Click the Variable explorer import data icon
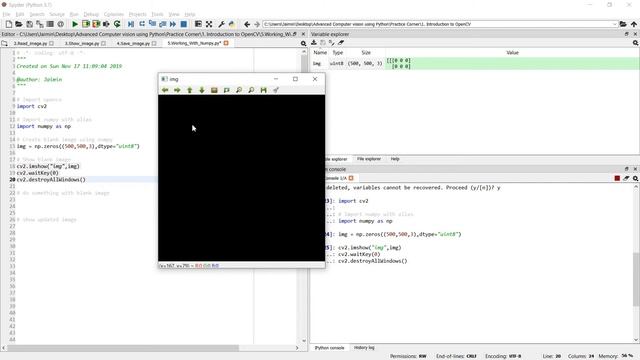Screen dimensions: 640x360 [x=313, y=42]
